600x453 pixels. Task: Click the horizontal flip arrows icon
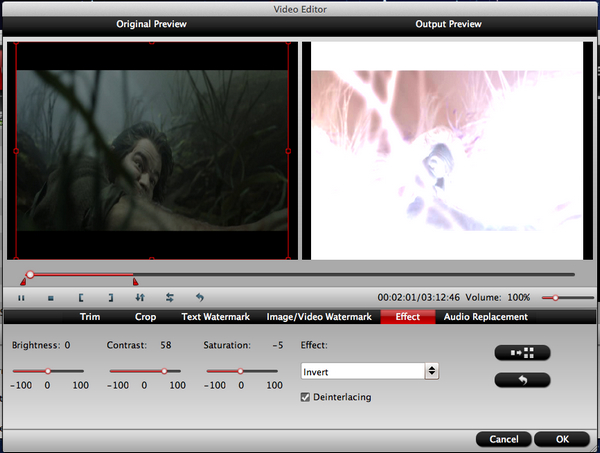pos(170,297)
